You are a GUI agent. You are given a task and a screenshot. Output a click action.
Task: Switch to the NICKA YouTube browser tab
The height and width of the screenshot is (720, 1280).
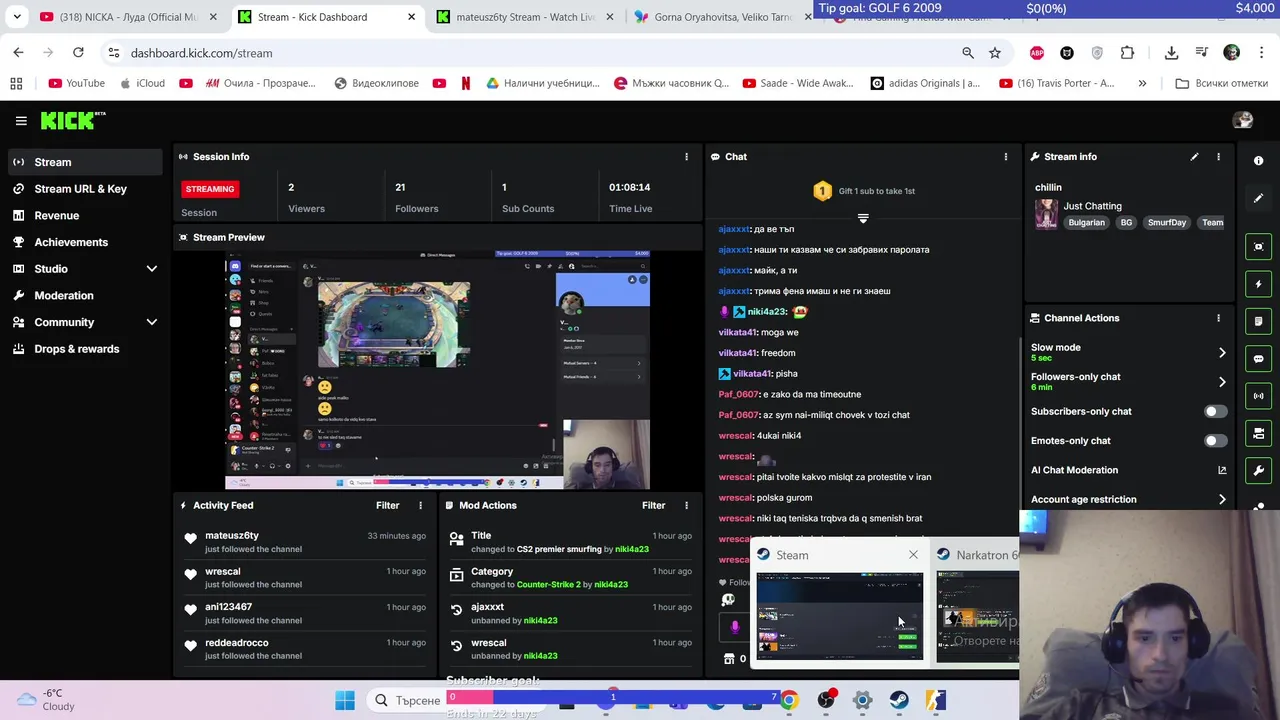[x=128, y=17]
